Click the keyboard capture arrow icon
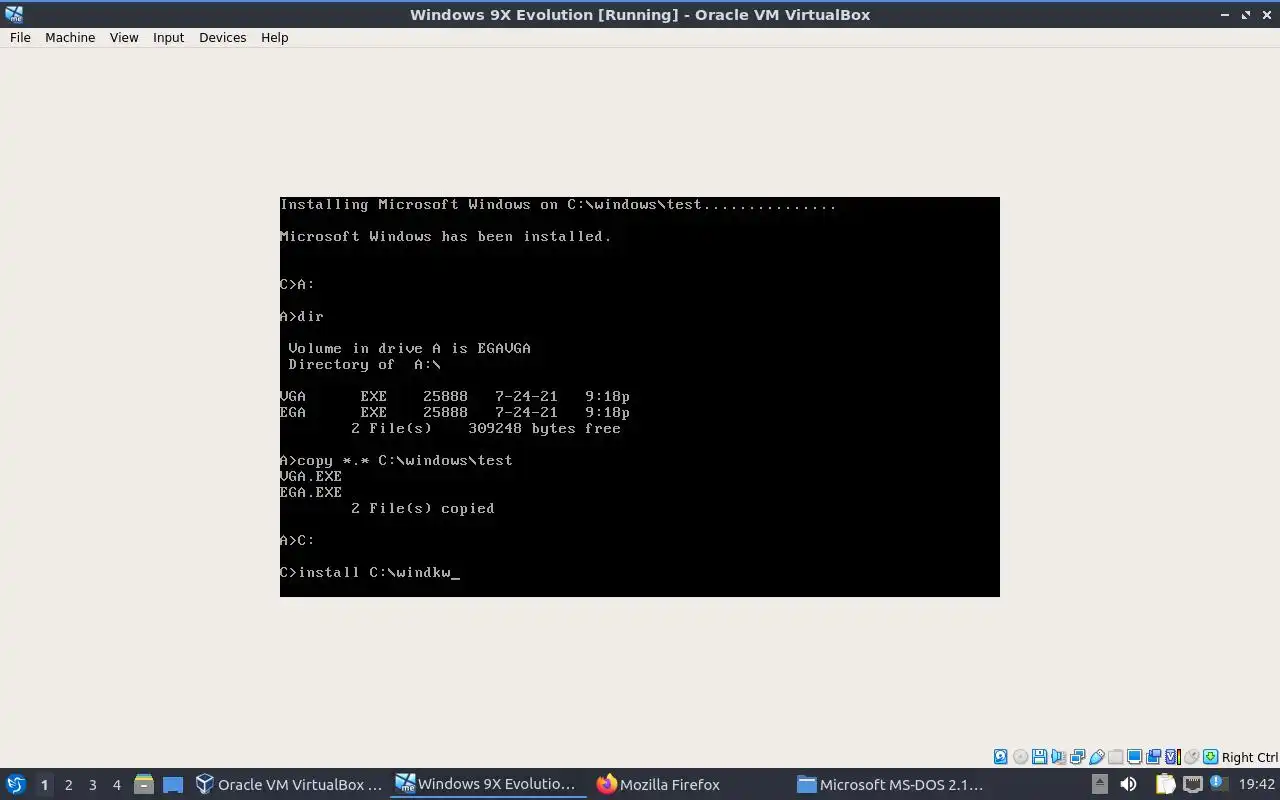This screenshot has height=800, width=1280. tap(1210, 757)
